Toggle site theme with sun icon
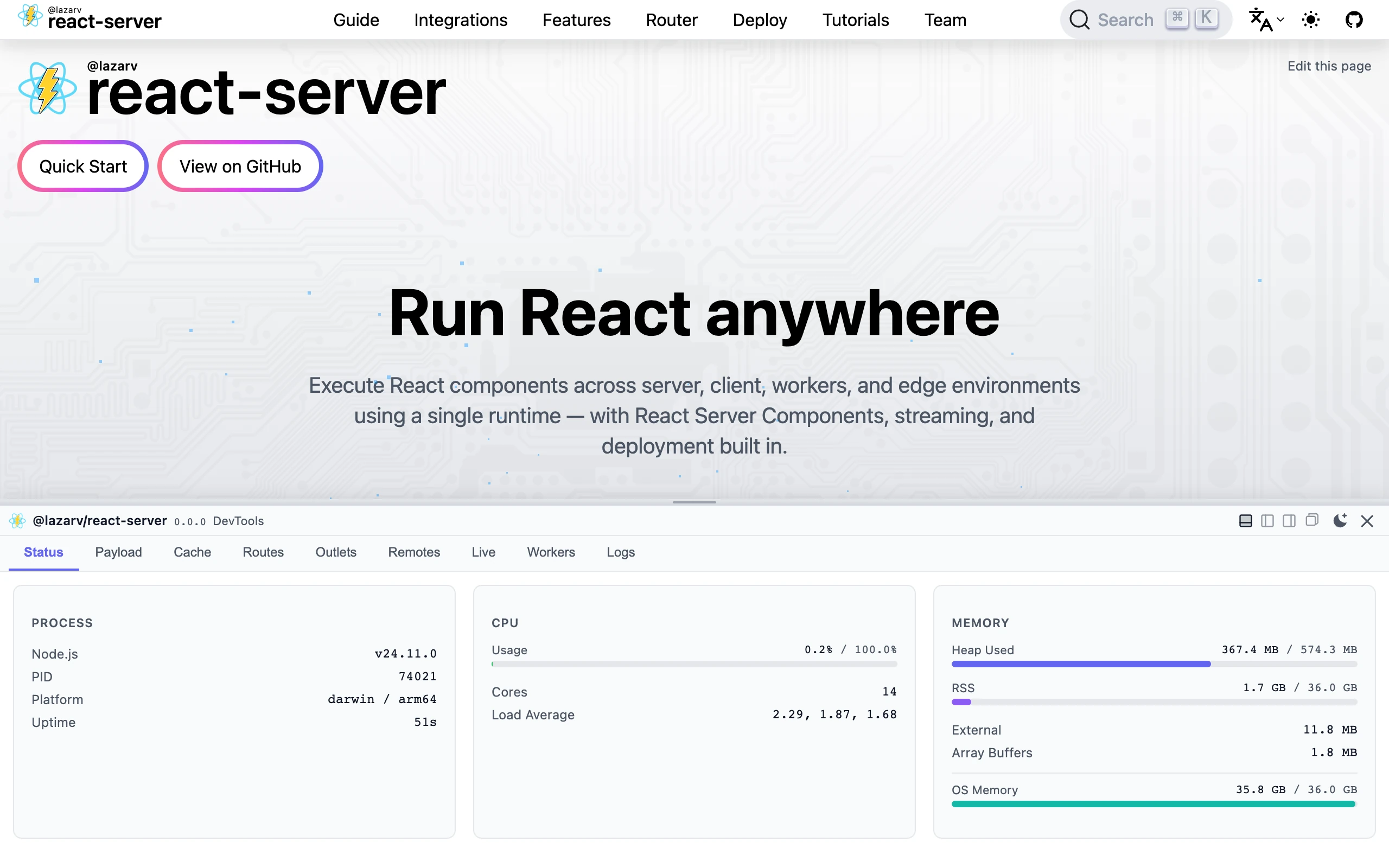 (x=1311, y=20)
